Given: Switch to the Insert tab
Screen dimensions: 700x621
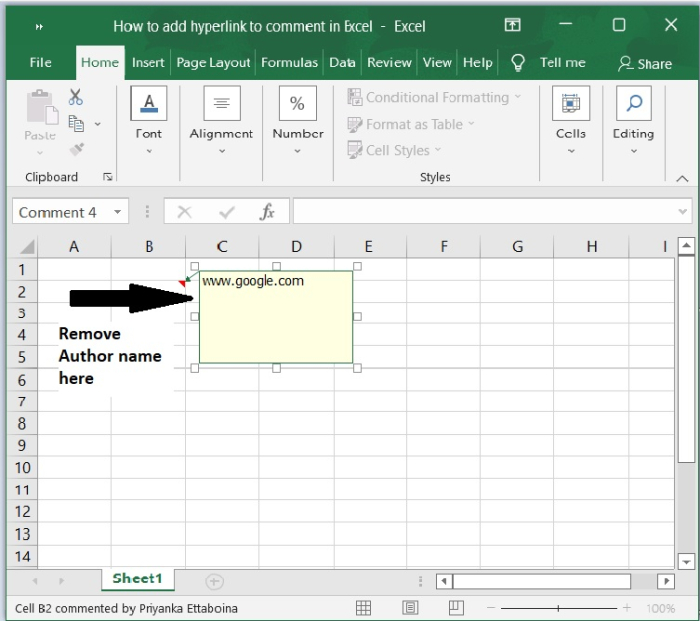Looking at the screenshot, I should tap(148, 63).
